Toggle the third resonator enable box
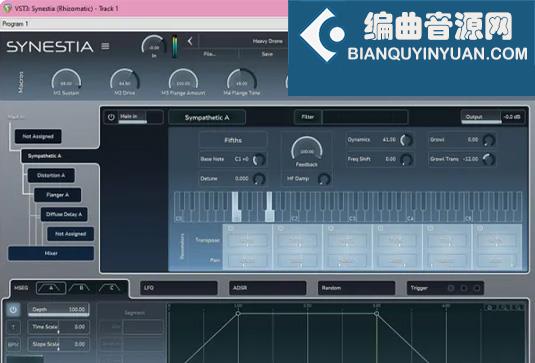This screenshot has height=363, width=535. coord(331,228)
